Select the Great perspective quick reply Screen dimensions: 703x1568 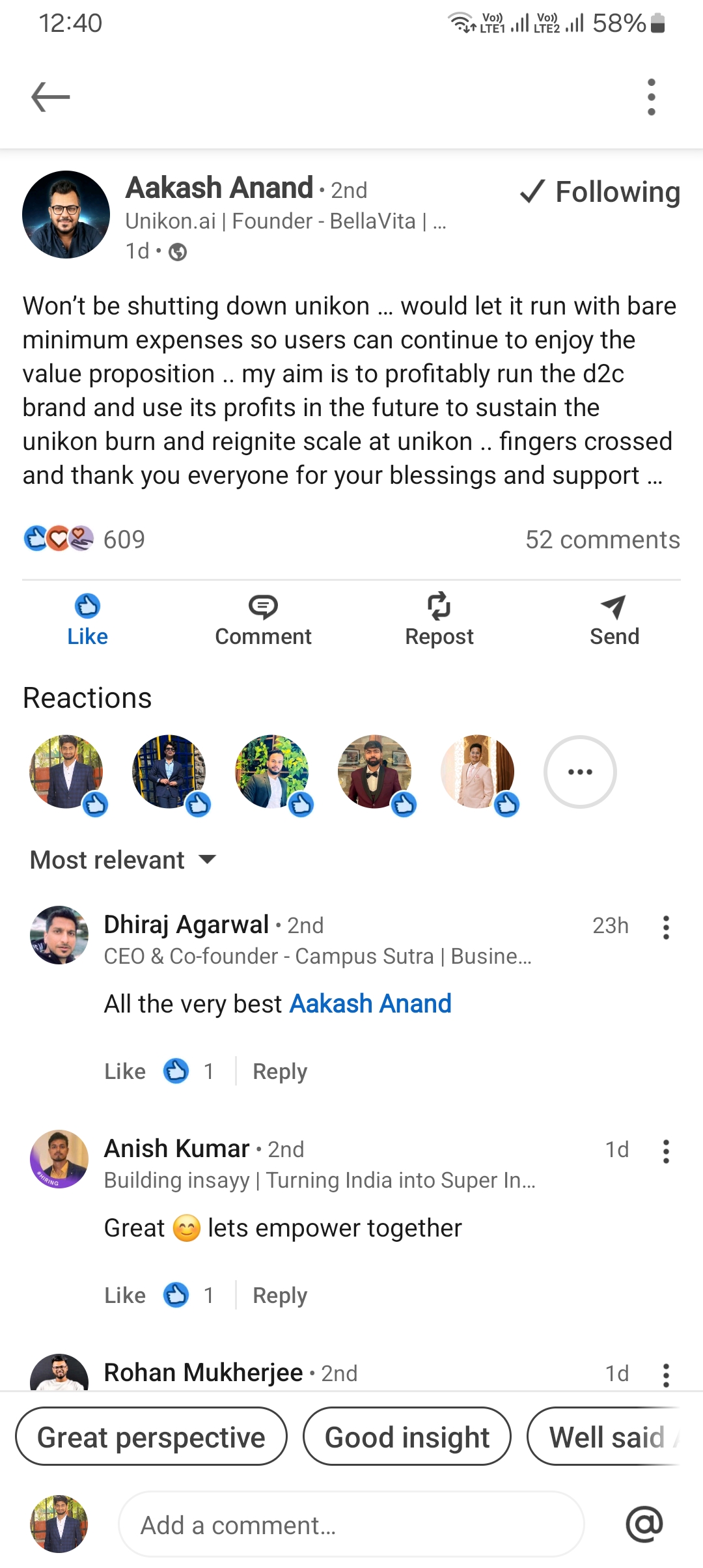point(151,1437)
